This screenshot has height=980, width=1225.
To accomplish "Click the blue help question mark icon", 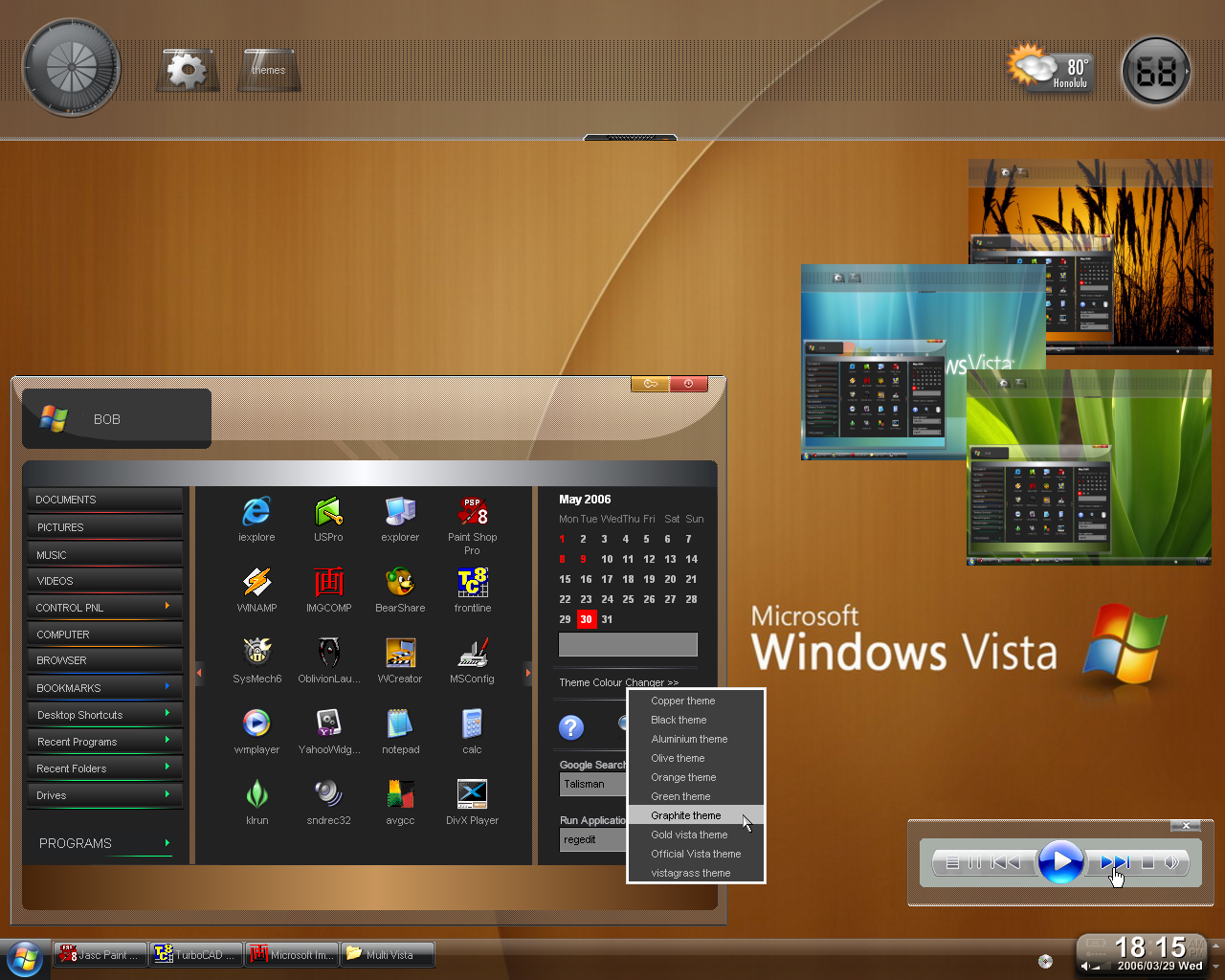I will click(x=571, y=727).
